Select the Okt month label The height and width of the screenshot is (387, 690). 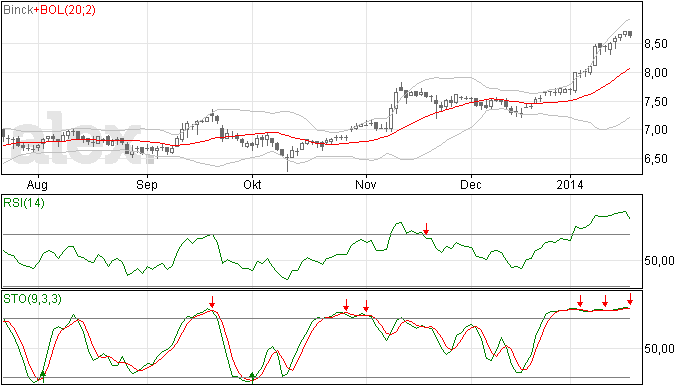pos(252,184)
